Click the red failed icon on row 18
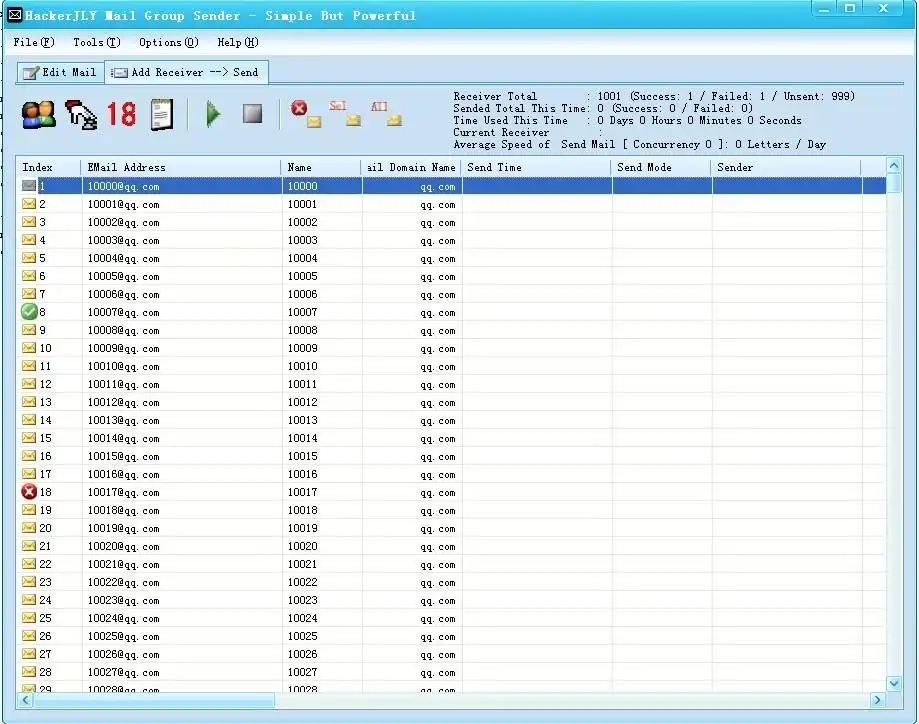Image resolution: width=919 pixels, height=724 pixels. tap(29, 492)
